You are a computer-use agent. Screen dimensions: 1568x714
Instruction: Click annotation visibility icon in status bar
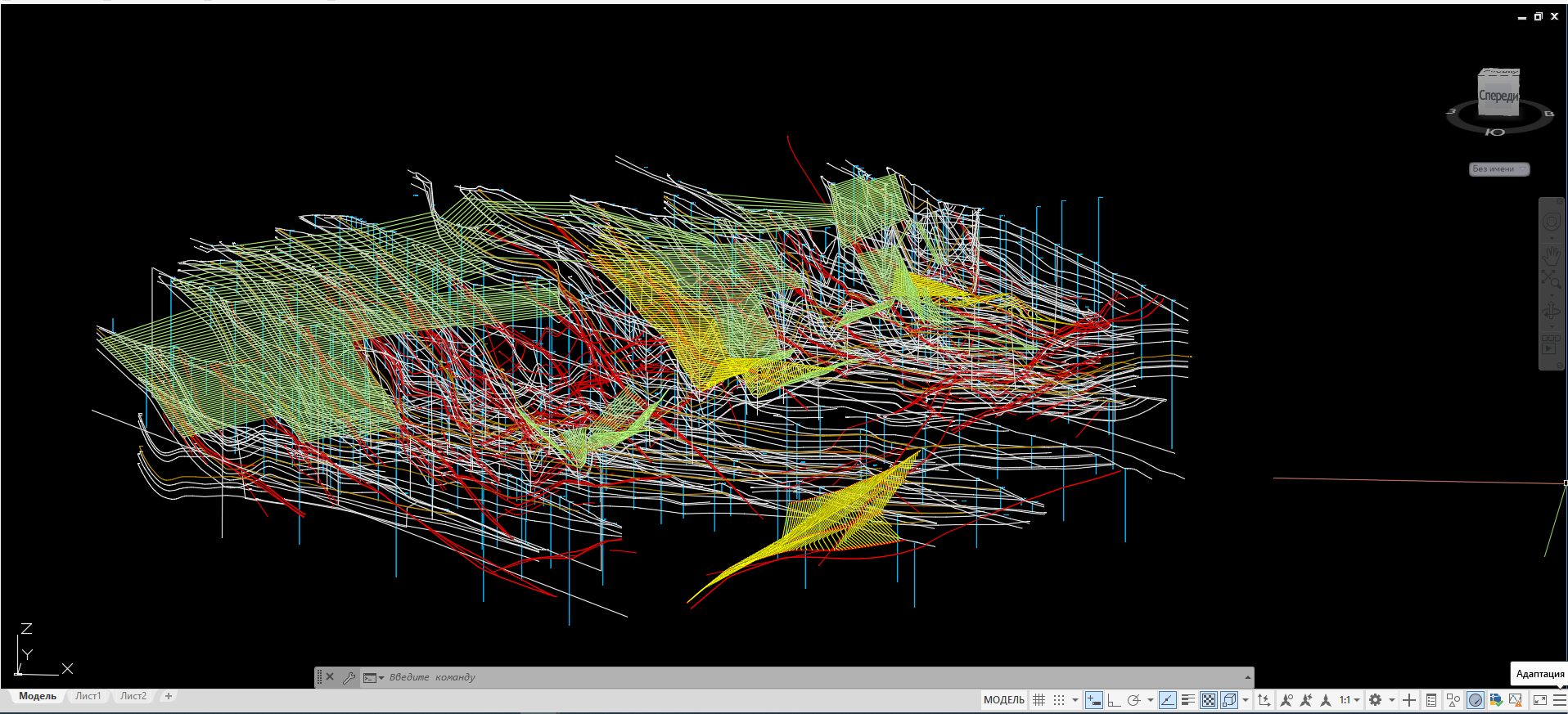[1286, 700]
